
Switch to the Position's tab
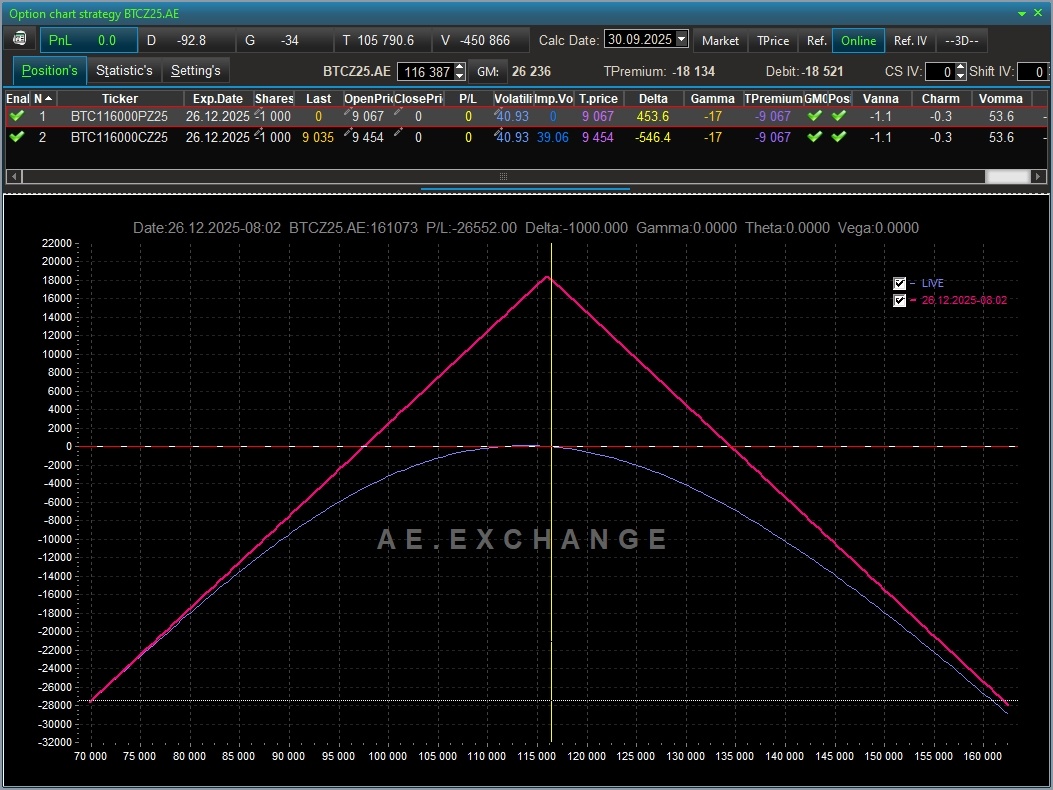coord(50,71)
